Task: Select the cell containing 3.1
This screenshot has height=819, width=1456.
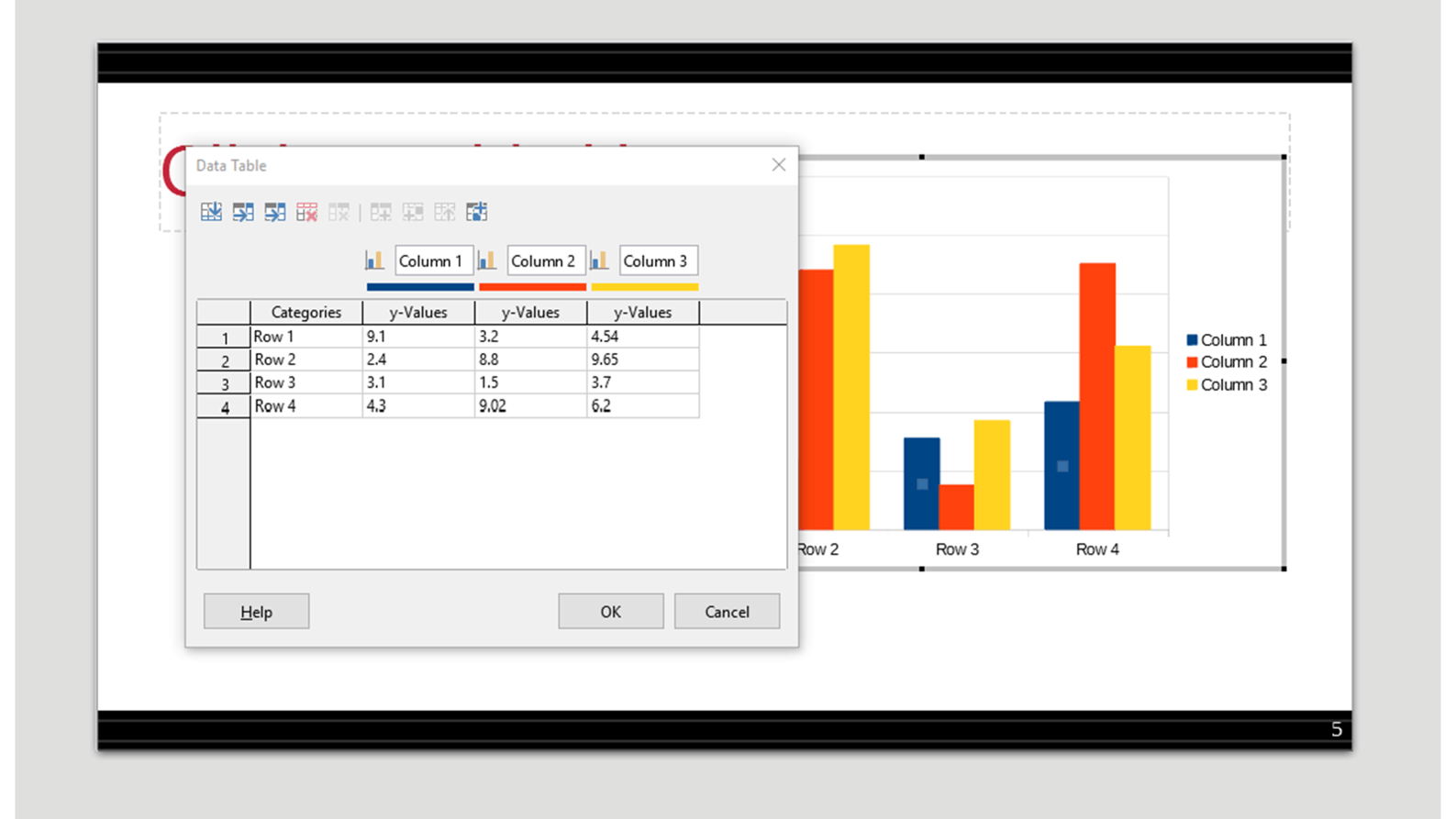Action: (x=419, y=382)
